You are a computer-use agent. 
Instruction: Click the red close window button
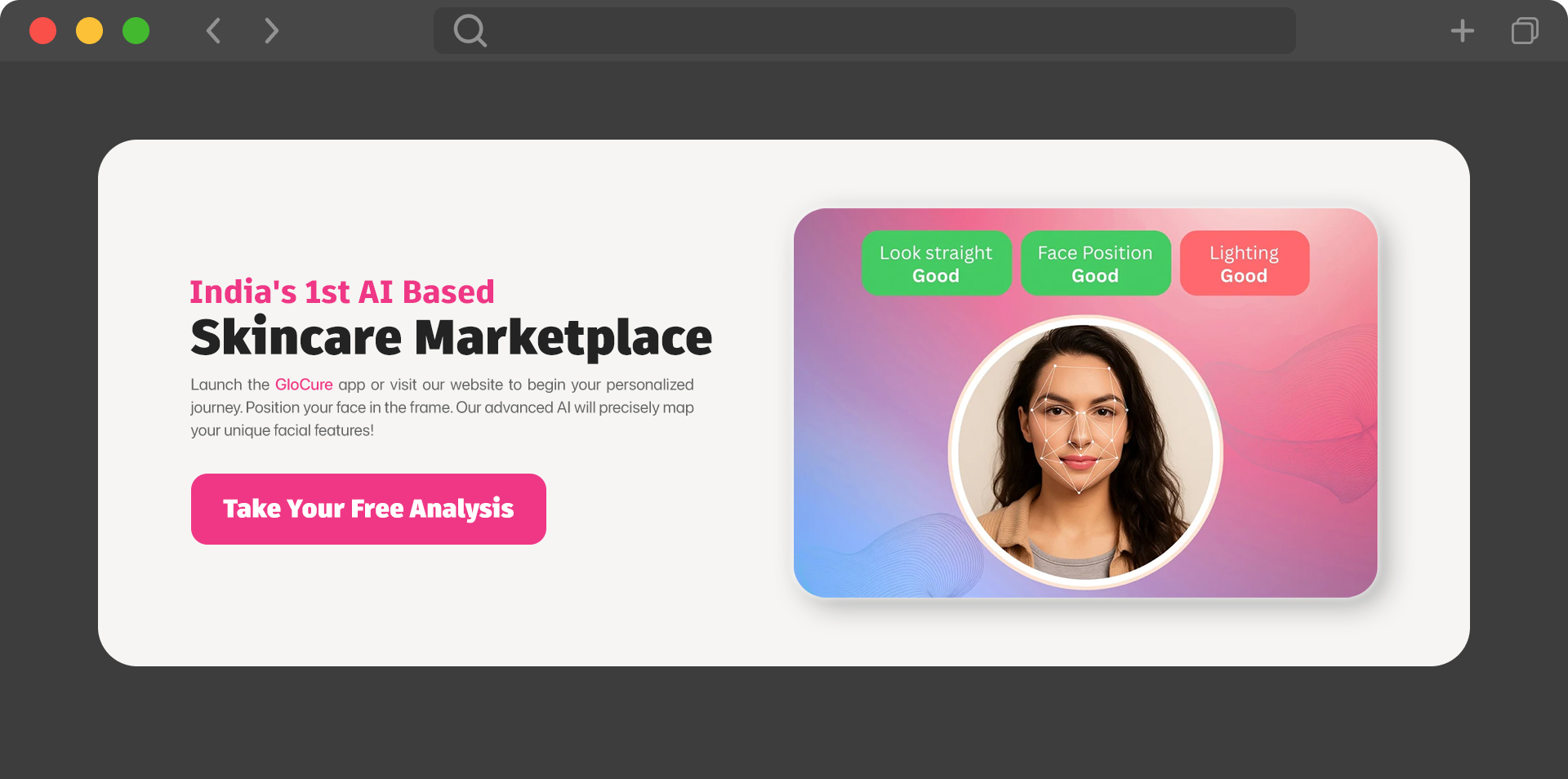tap(43, 31)
